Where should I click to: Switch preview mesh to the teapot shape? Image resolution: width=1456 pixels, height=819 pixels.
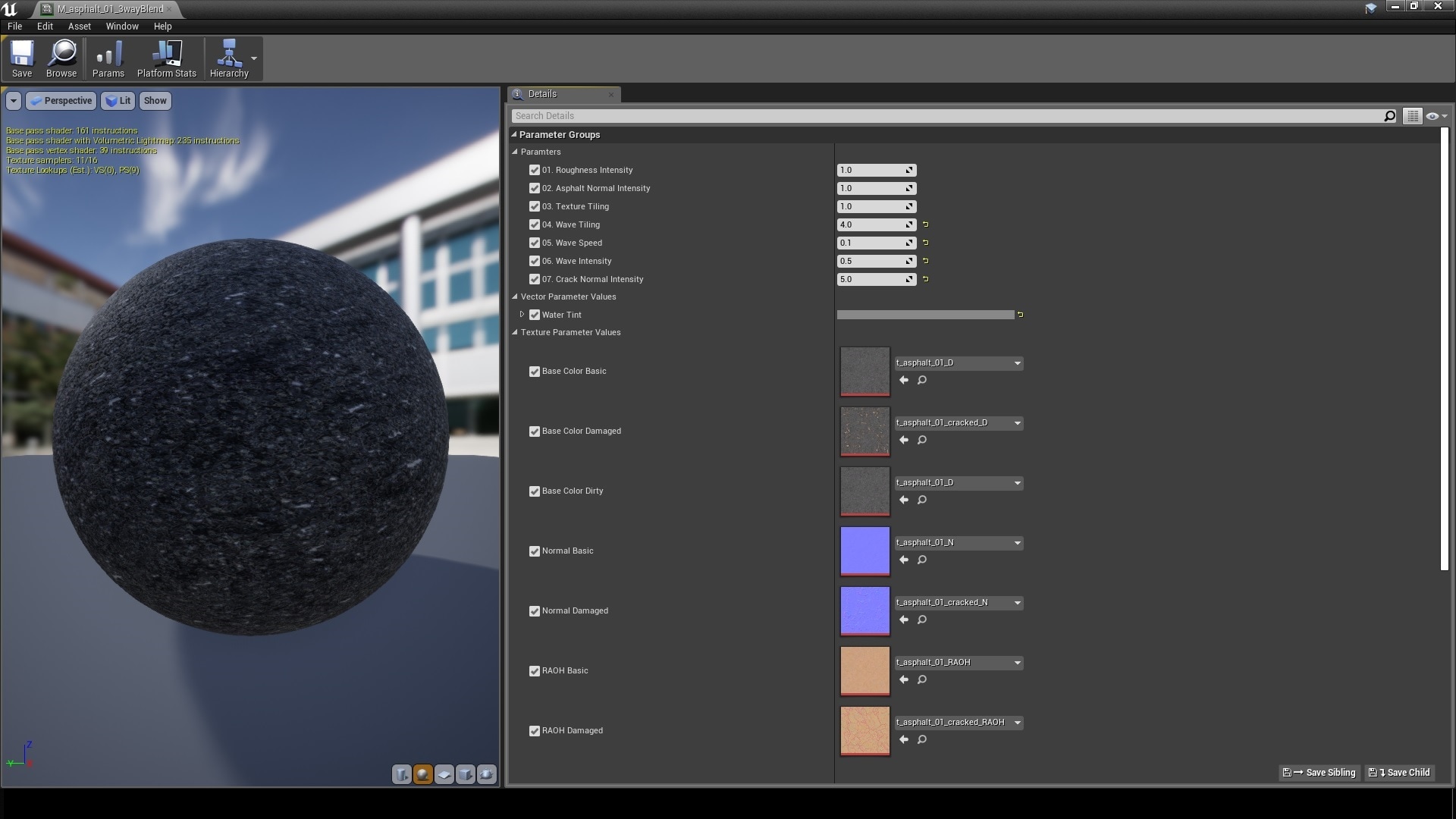(486, 774)
